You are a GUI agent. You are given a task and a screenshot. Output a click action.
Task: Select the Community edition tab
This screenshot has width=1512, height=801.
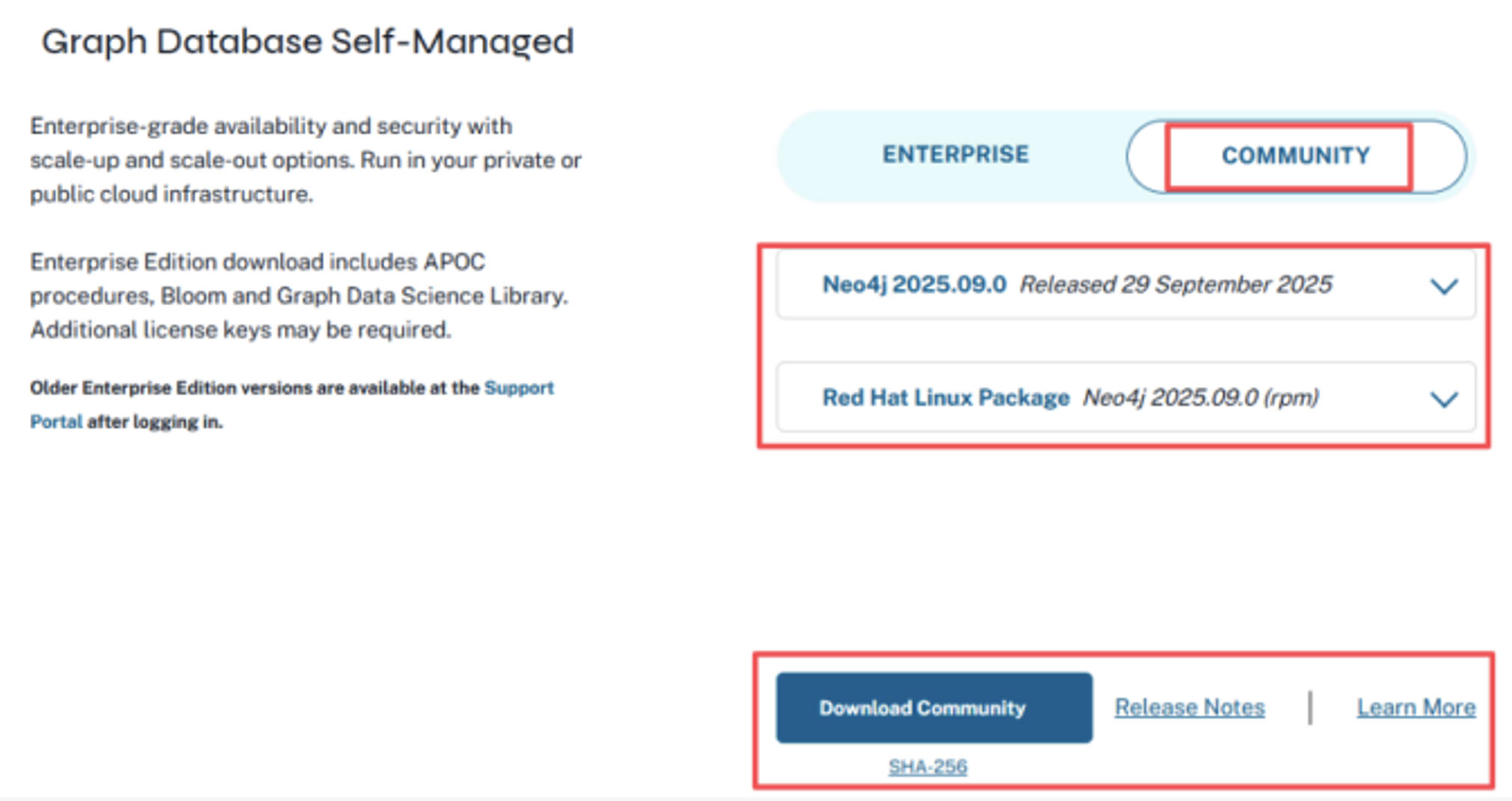[1296, 156]
